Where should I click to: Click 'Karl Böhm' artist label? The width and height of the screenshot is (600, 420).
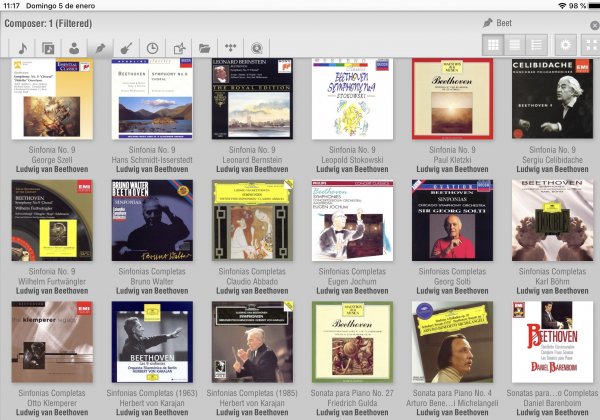tap(553, 282)
